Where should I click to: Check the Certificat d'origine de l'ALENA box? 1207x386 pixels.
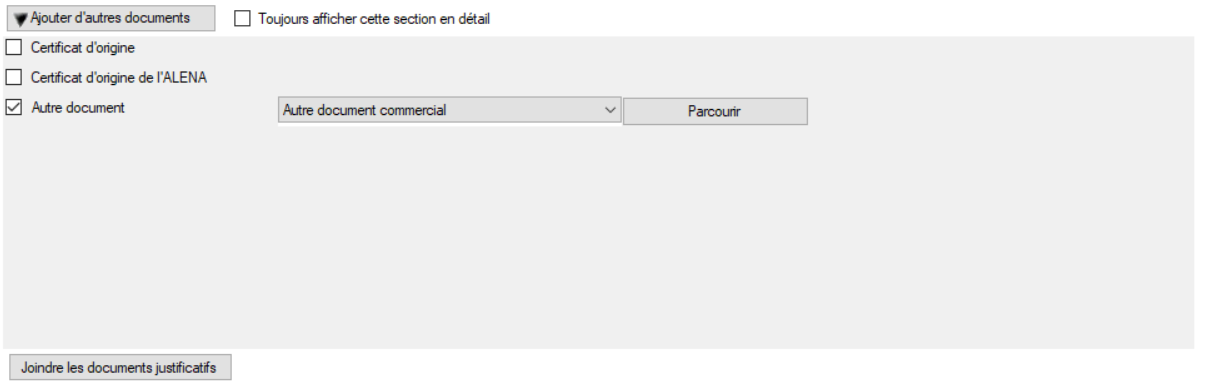(x=14, y=76)
